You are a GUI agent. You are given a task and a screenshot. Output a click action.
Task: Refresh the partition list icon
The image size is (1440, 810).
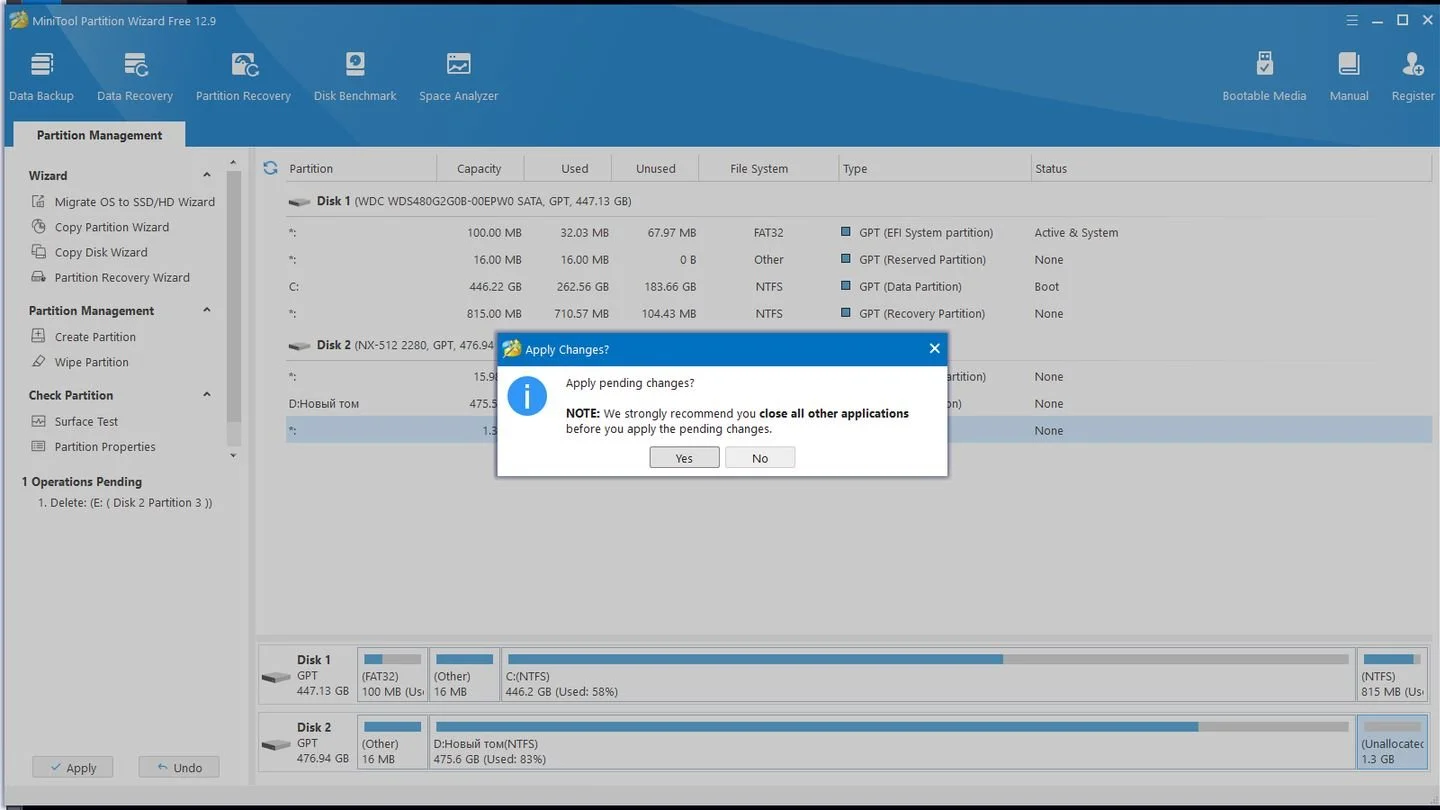270,168
